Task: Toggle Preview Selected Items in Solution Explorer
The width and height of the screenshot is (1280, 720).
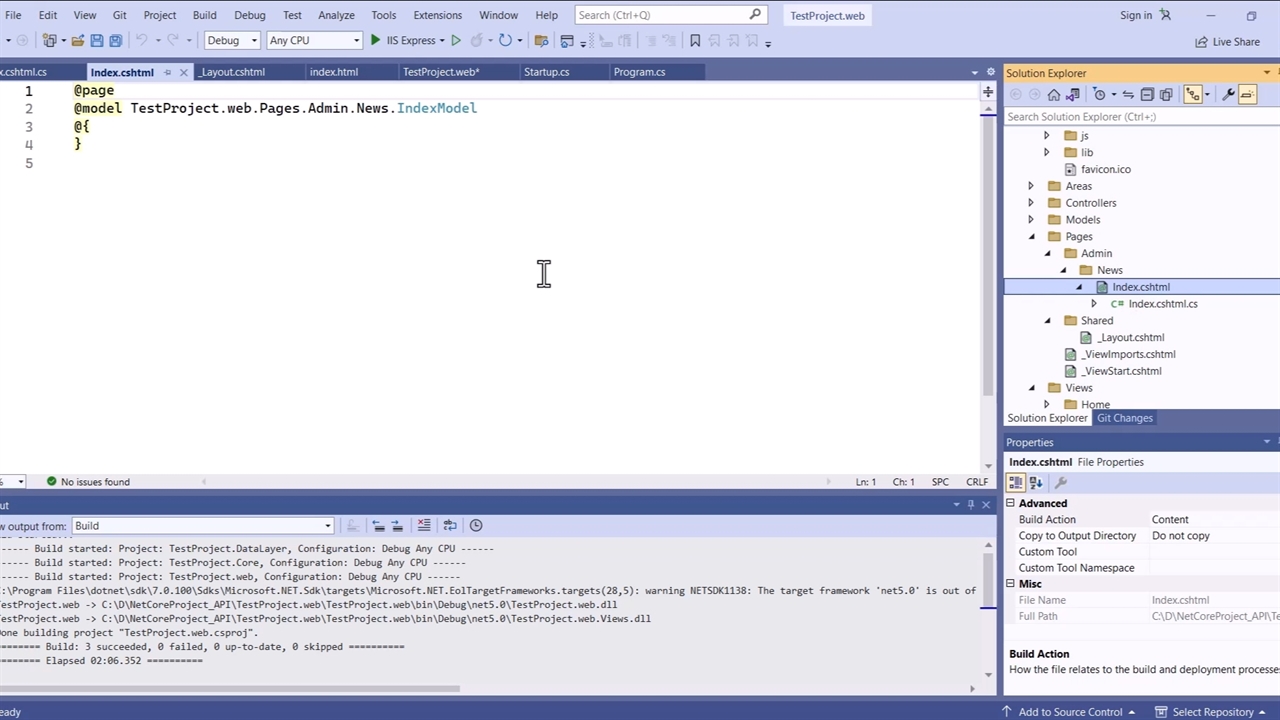Action: point(1247,95)
